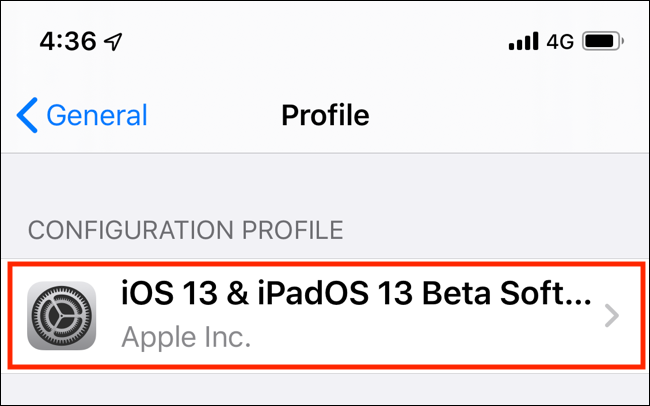This screenshot has width=650, height=406.
Task: Tap the Profile page title
Action: [325, 115]
